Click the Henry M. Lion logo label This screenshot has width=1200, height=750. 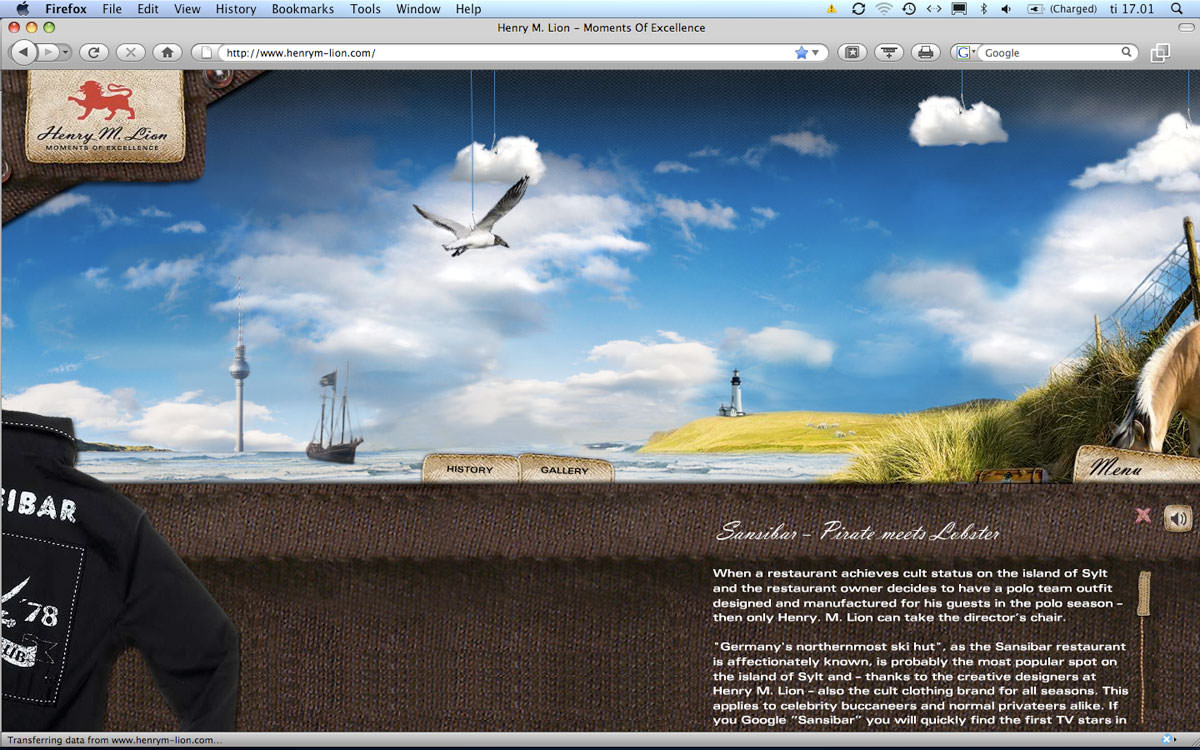tap(105, 116)
